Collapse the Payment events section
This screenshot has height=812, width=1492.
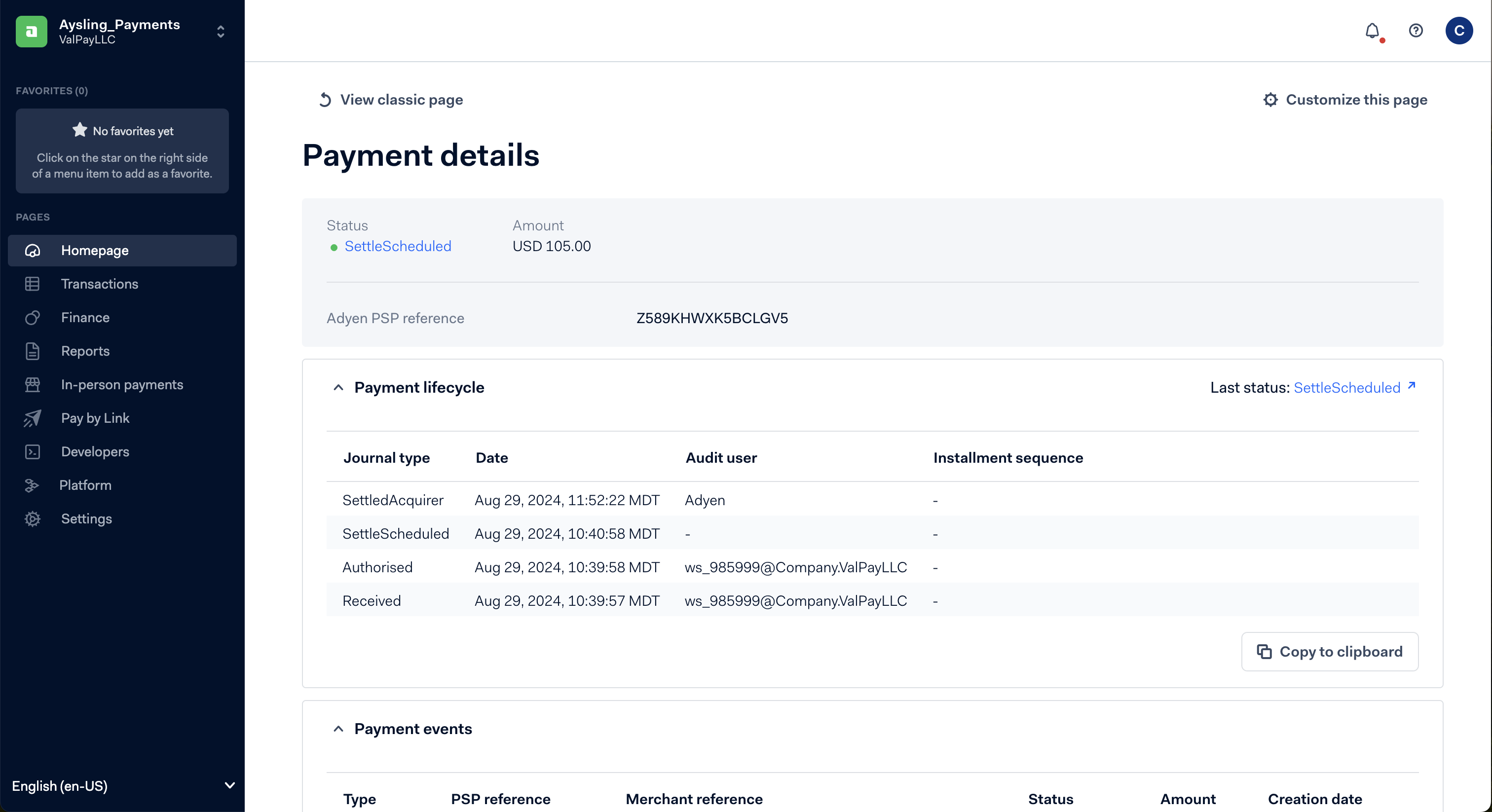tap(339, 729)
